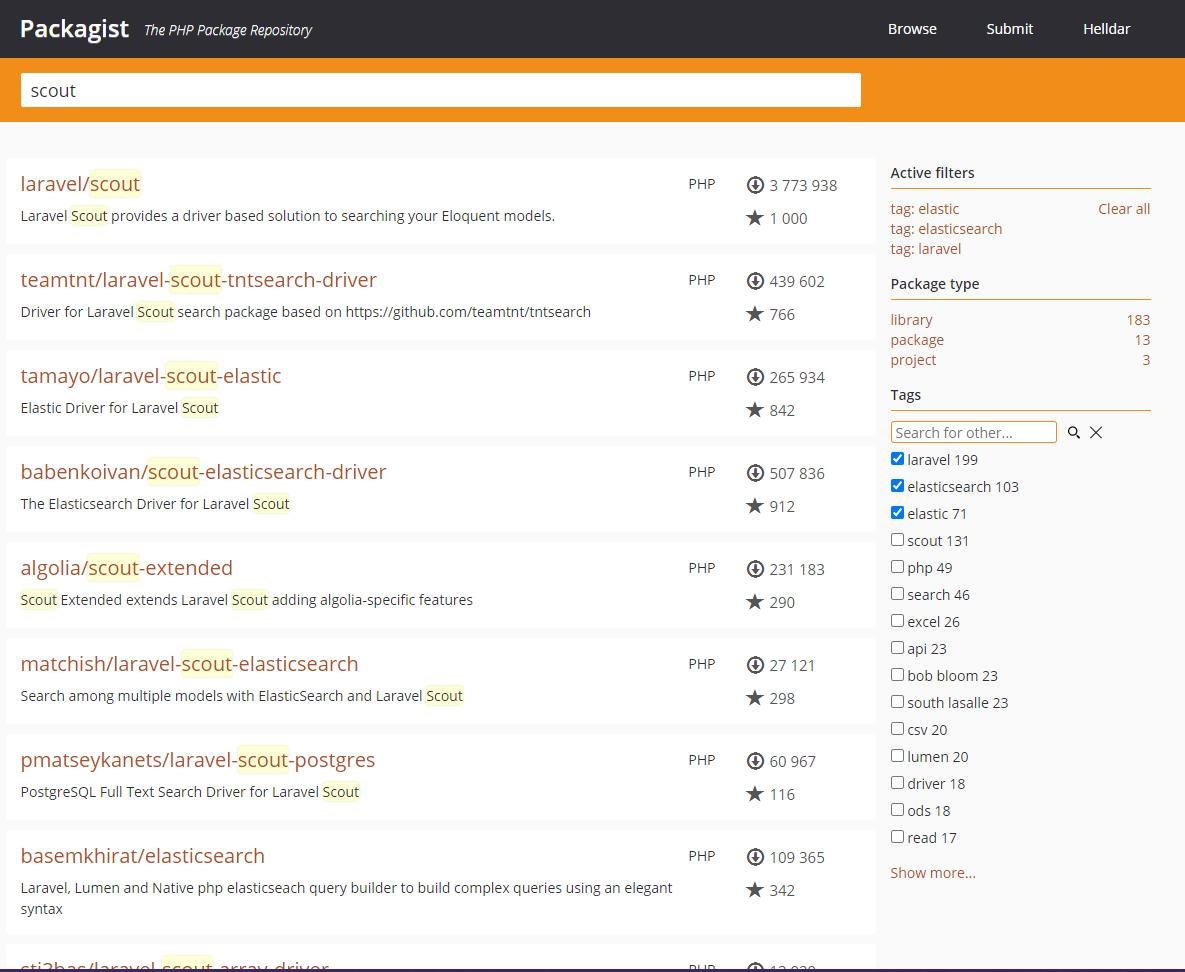Check the bob bloom 23 tag

pyautogui.click(x=897, y=675)
